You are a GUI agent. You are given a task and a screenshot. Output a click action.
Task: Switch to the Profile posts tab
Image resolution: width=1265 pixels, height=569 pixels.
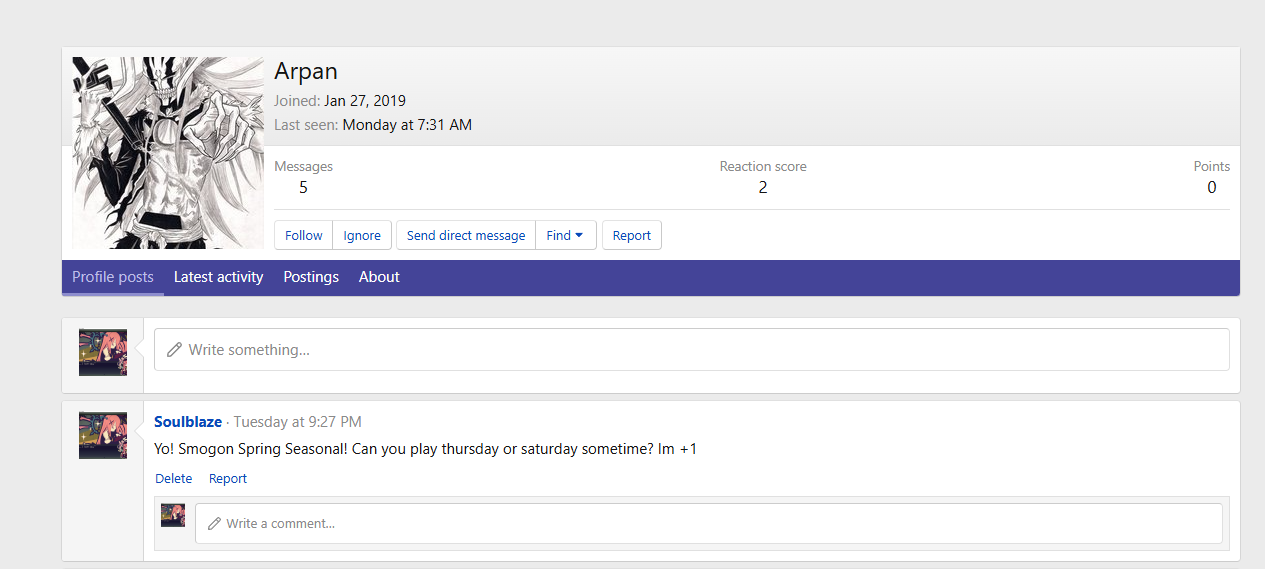tap(113, 277)
